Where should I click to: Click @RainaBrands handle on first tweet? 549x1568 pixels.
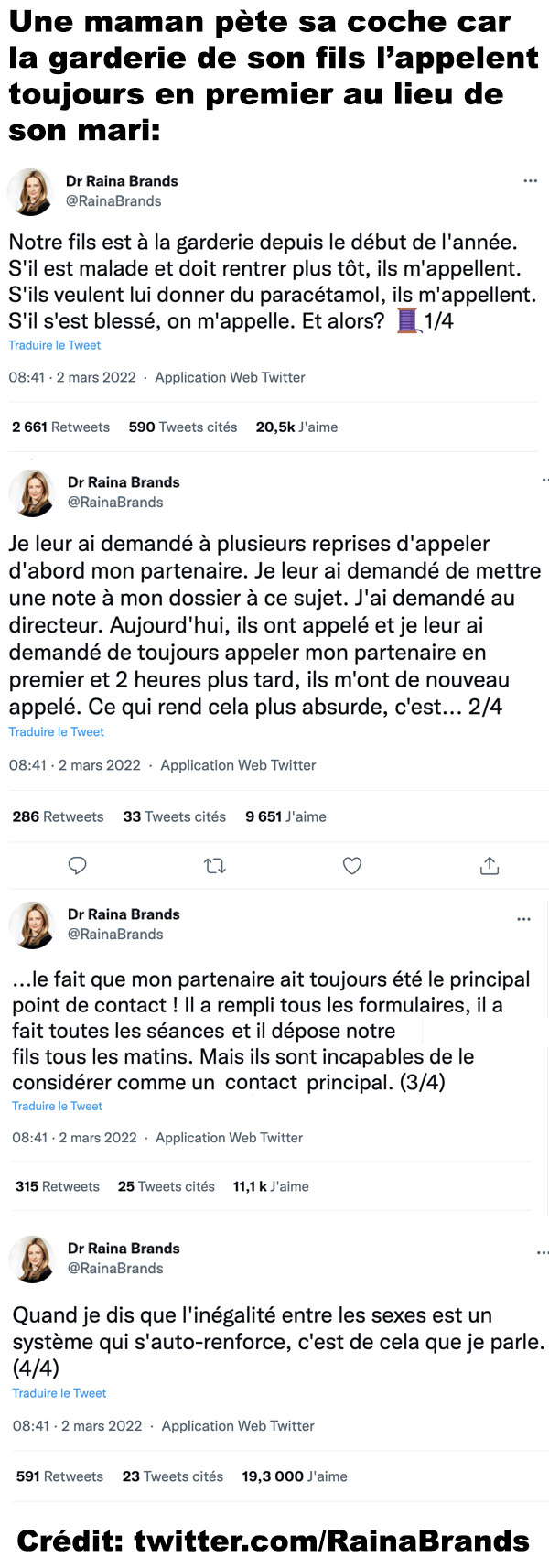(113, 200)
